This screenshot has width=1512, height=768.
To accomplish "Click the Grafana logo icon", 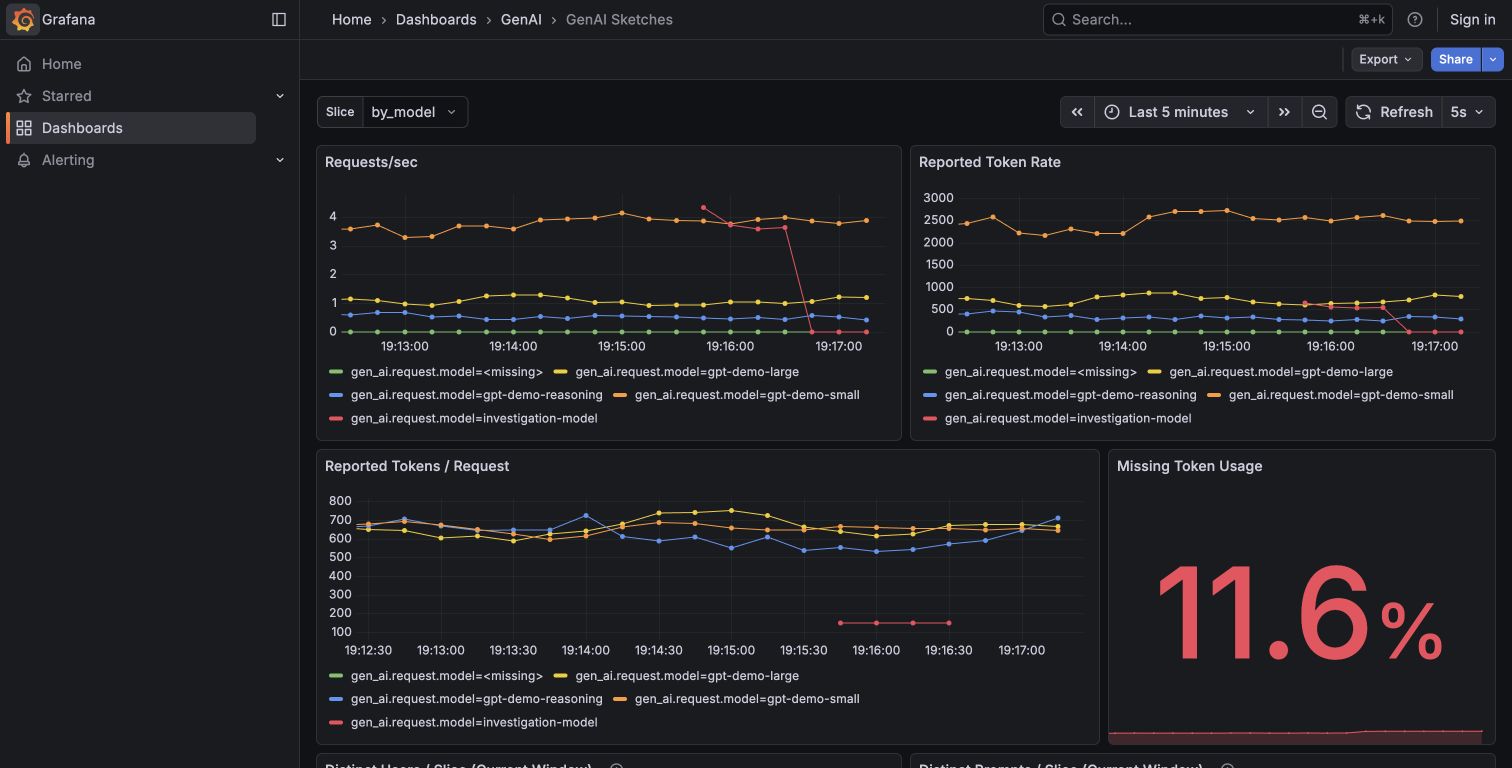I will [x=24, y=19].
